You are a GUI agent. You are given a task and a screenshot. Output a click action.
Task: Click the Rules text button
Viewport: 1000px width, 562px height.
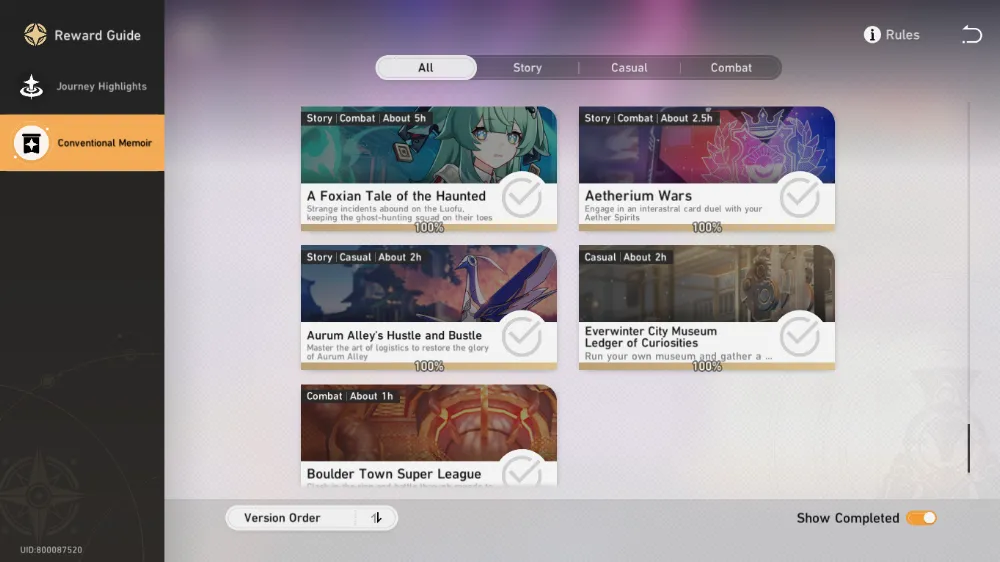[x=902, y=35]
